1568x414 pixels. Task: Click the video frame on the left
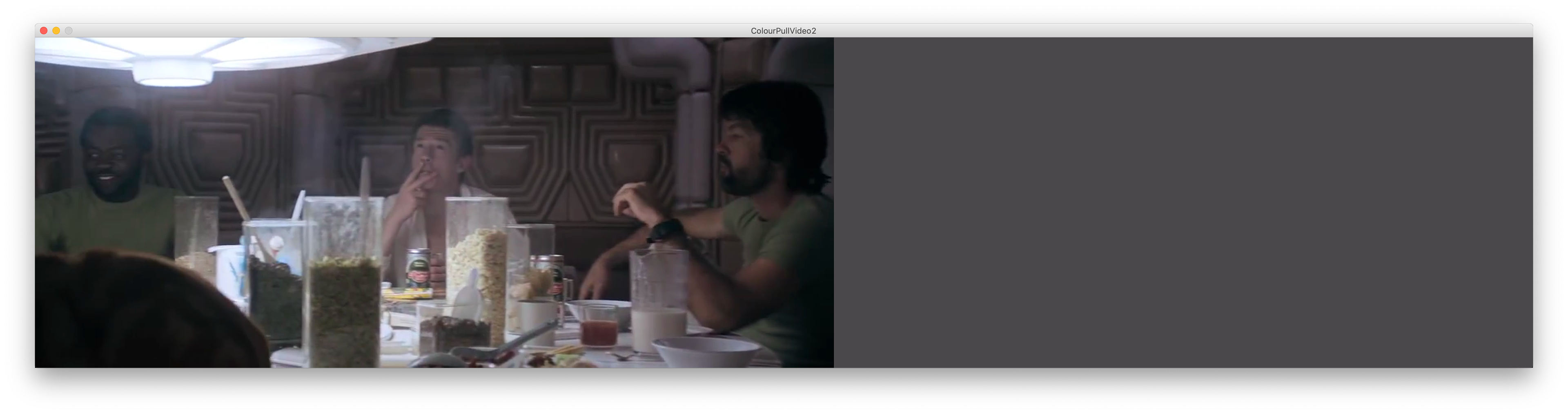[x=434, y=202]
